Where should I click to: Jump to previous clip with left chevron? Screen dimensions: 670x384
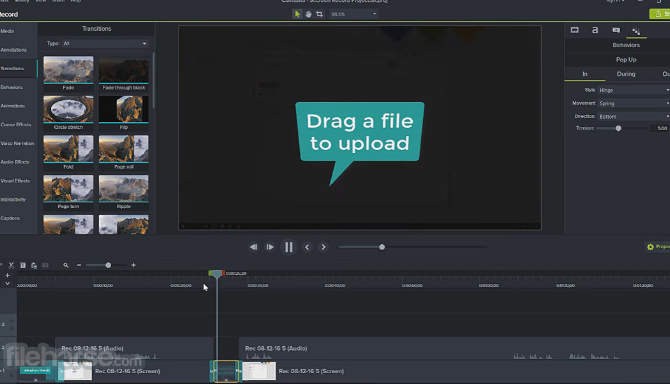pos(307,247)
